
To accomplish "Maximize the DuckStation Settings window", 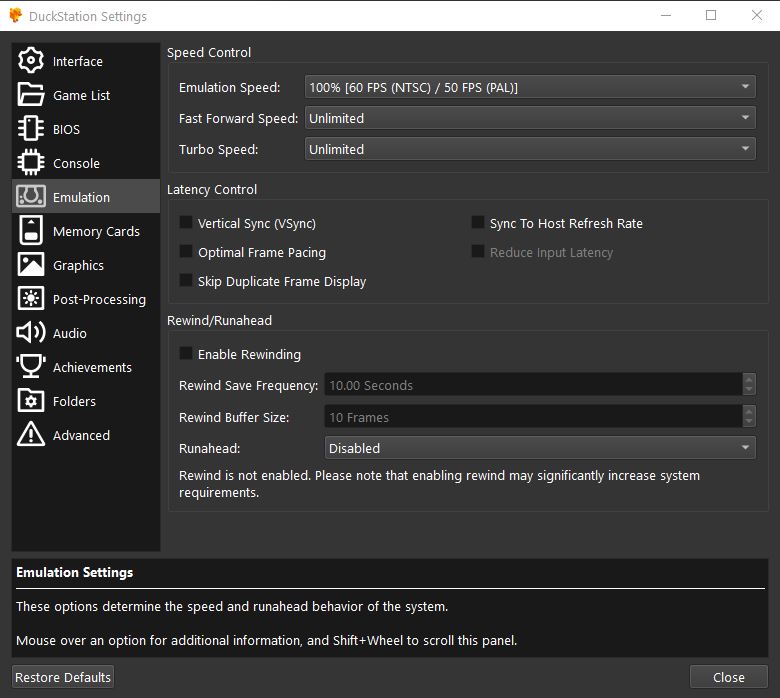I will coord(711,15).
